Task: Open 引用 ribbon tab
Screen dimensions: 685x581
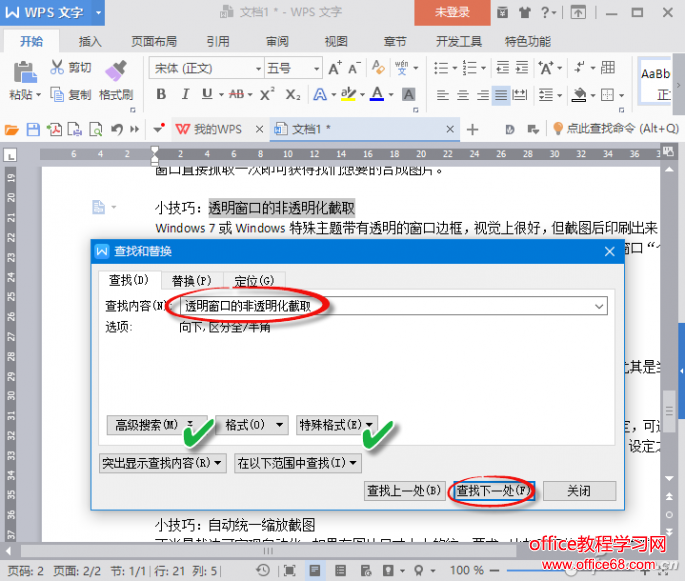Action: coord(218,42)
